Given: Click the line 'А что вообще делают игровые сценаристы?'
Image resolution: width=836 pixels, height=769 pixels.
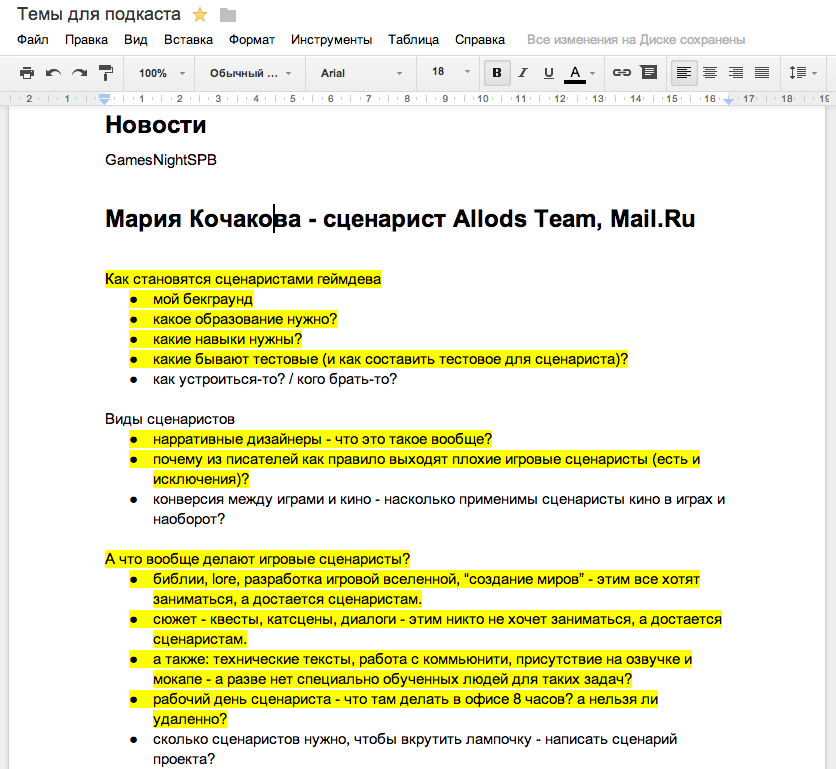Looking at the screenshot, I should coord(258,559).
